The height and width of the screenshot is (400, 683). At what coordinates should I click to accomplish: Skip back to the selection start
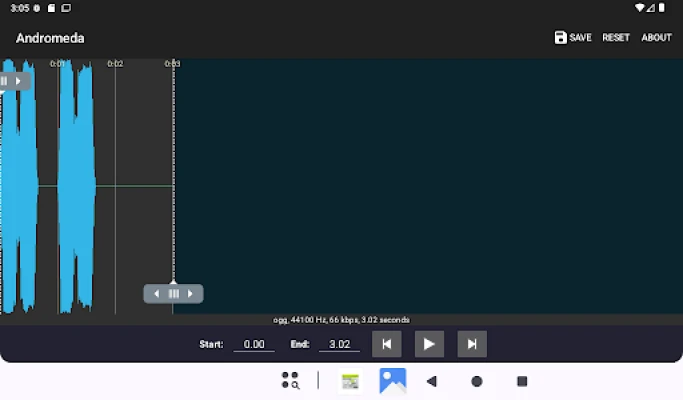point(386,344)
